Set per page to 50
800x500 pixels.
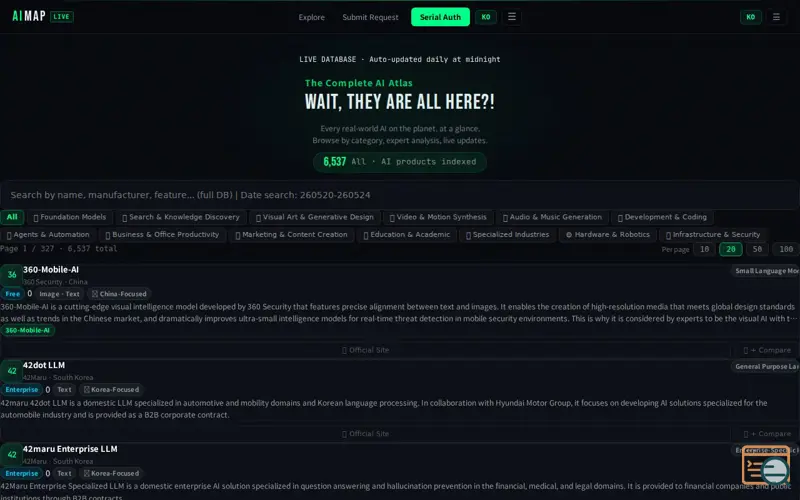point(757,249)
